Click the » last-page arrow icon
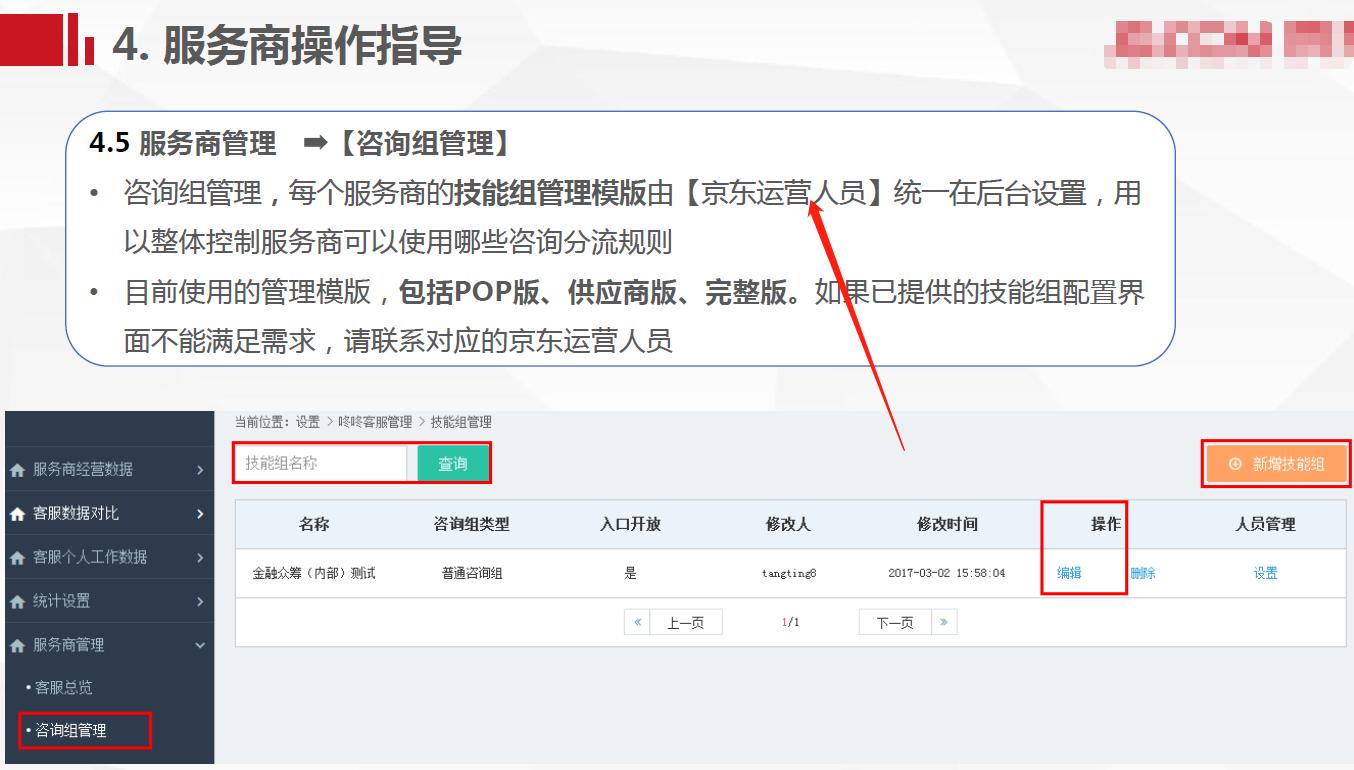 [944, 621]
